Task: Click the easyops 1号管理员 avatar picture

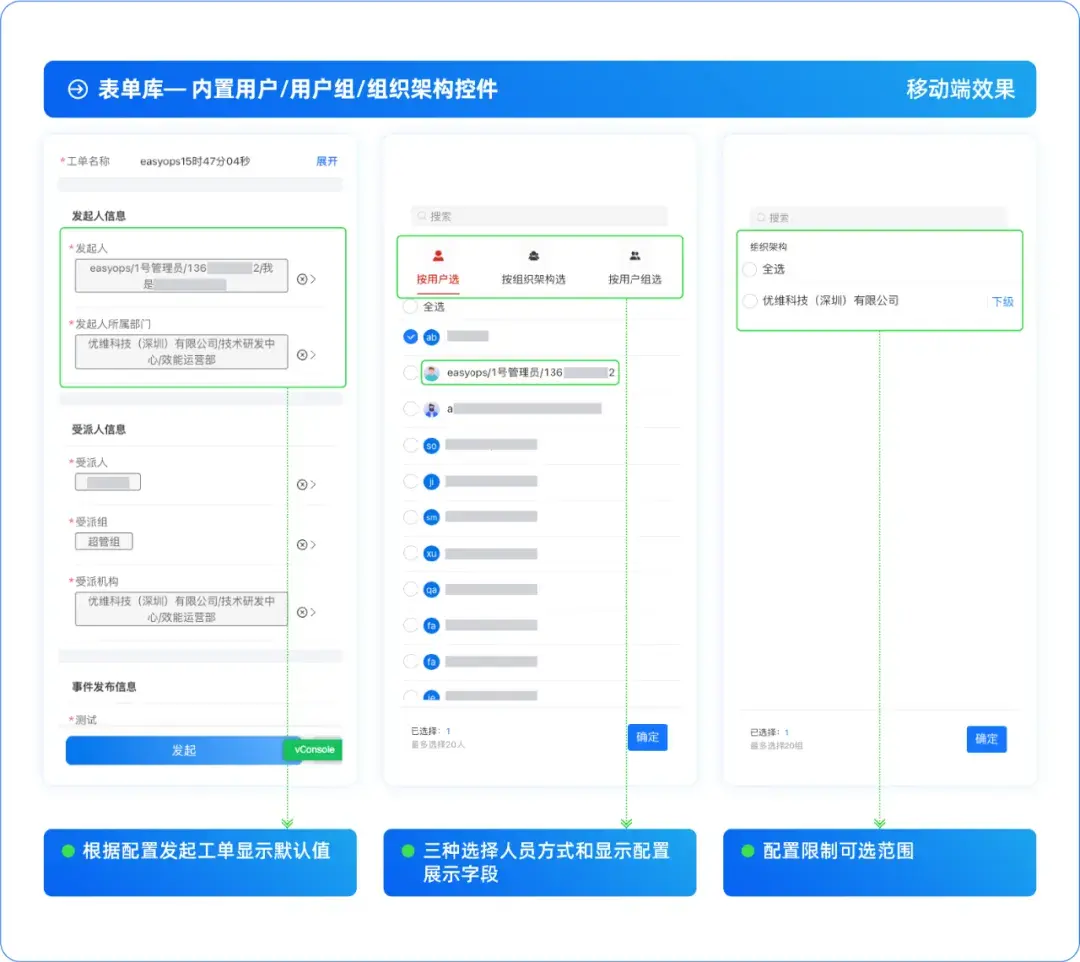Action: coord(432,372)
